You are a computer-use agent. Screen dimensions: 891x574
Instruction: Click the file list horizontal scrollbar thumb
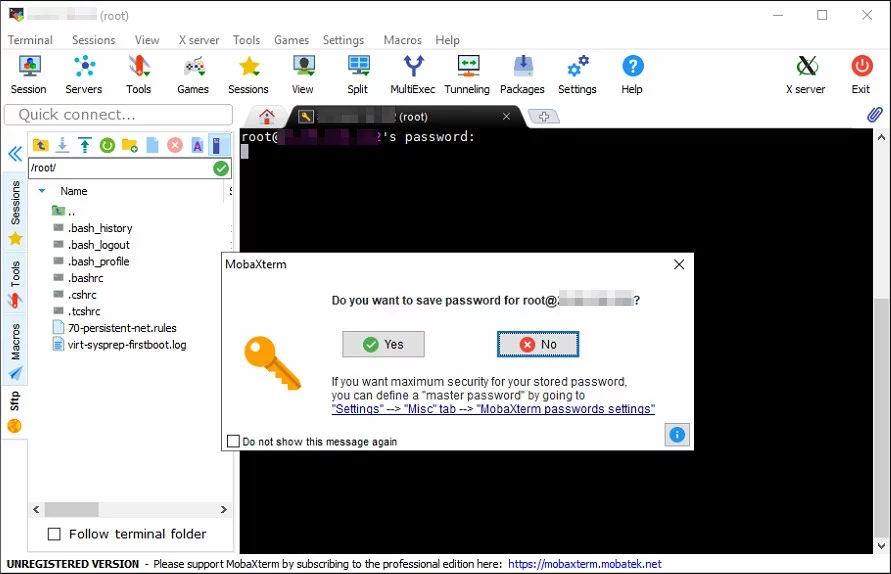tap(72, 509)
